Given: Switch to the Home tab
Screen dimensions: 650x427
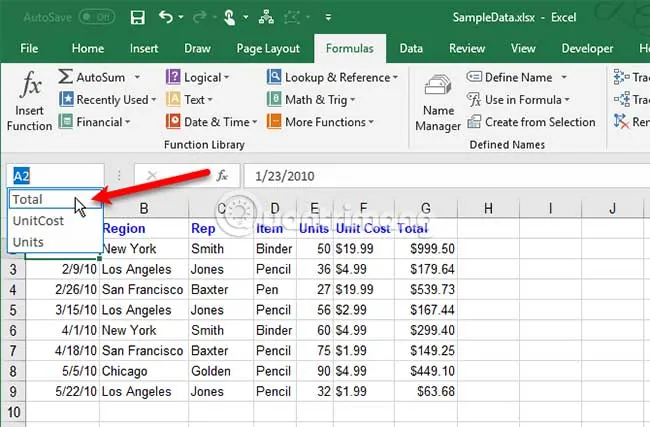Looking at the screenshot, I should [x=88, y=49].
